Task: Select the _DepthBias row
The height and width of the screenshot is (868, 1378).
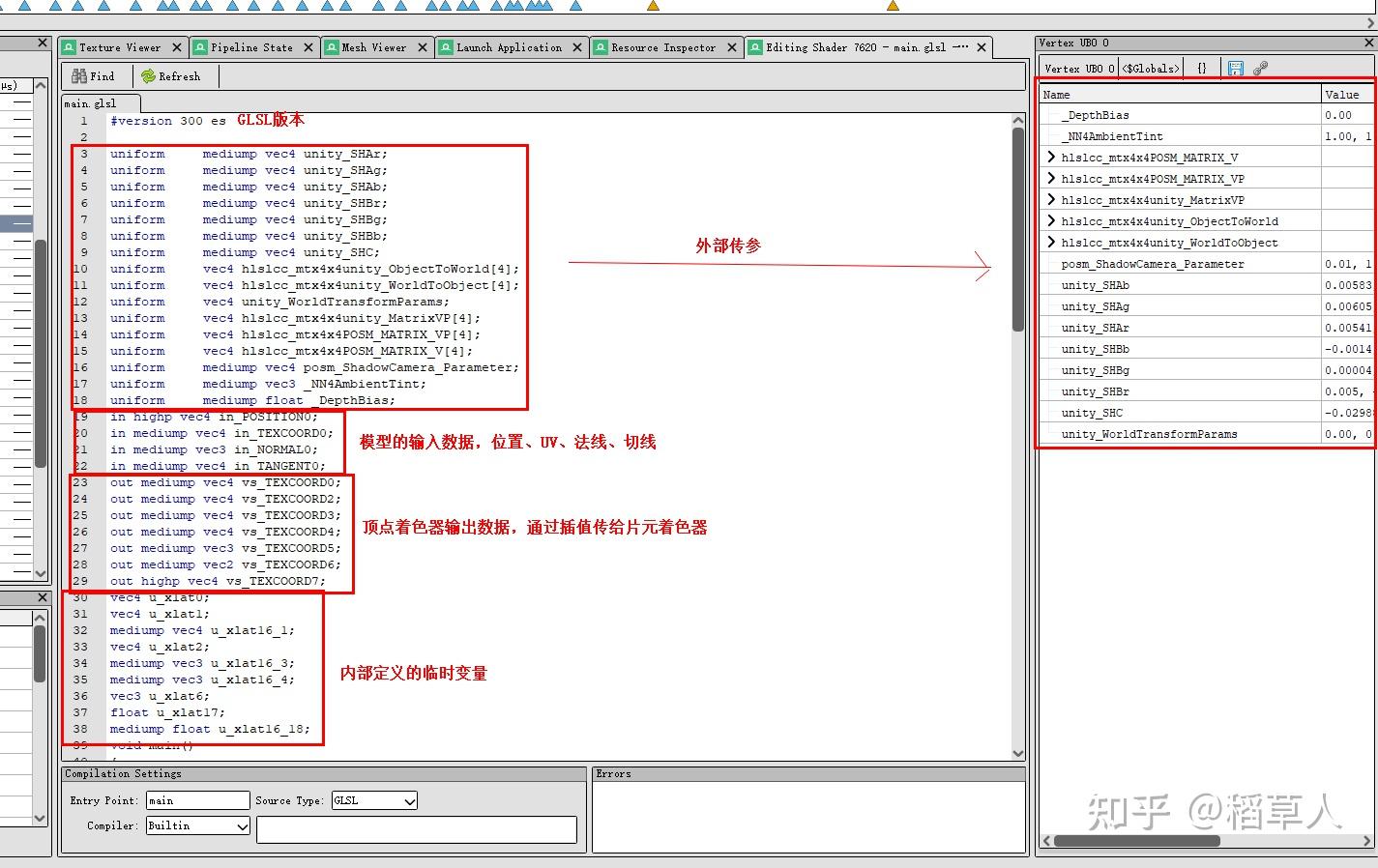Action: (x=1206, y=115)
